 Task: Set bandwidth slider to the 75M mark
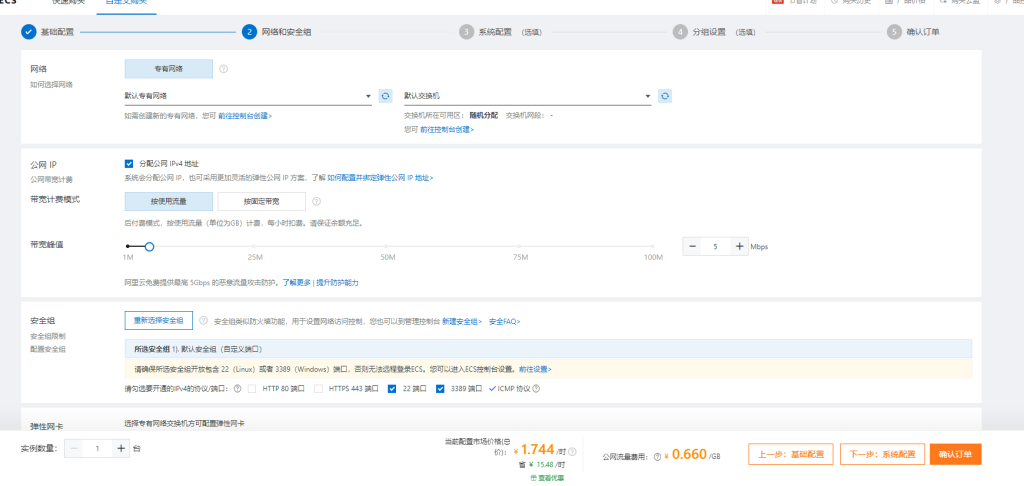point(520,246)
